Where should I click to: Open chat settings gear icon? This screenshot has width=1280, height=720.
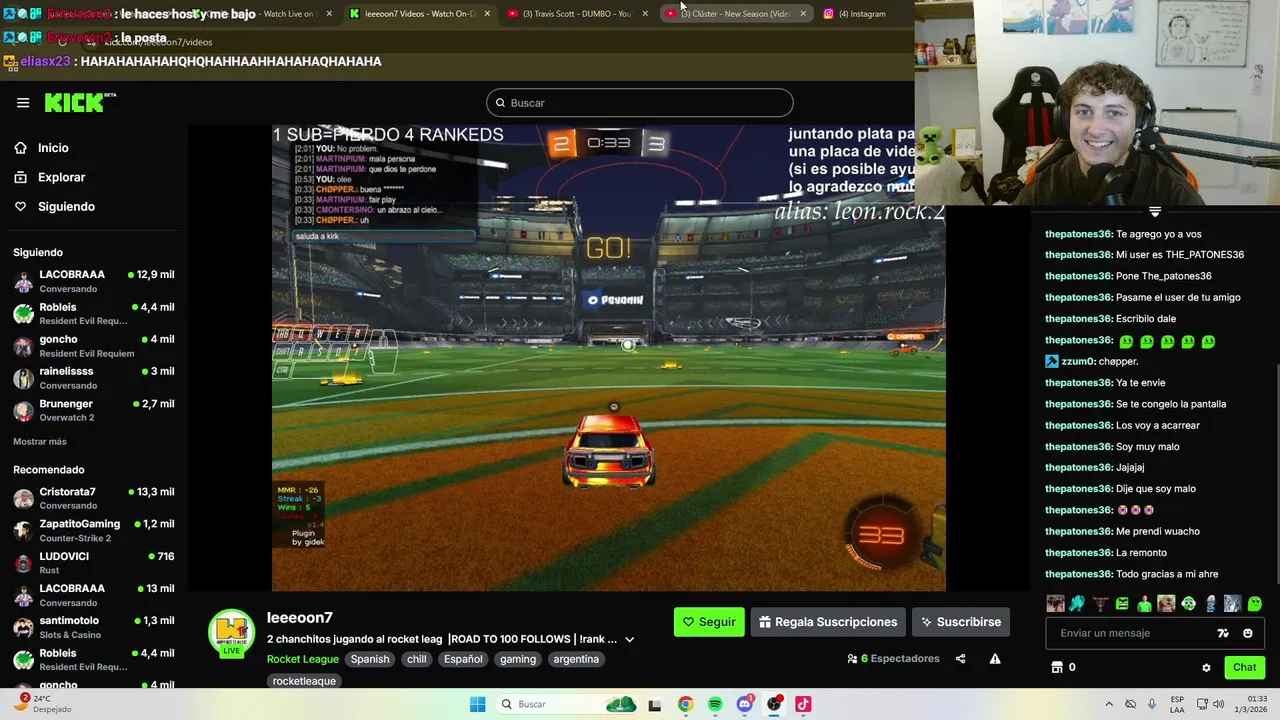(1206, 667)
